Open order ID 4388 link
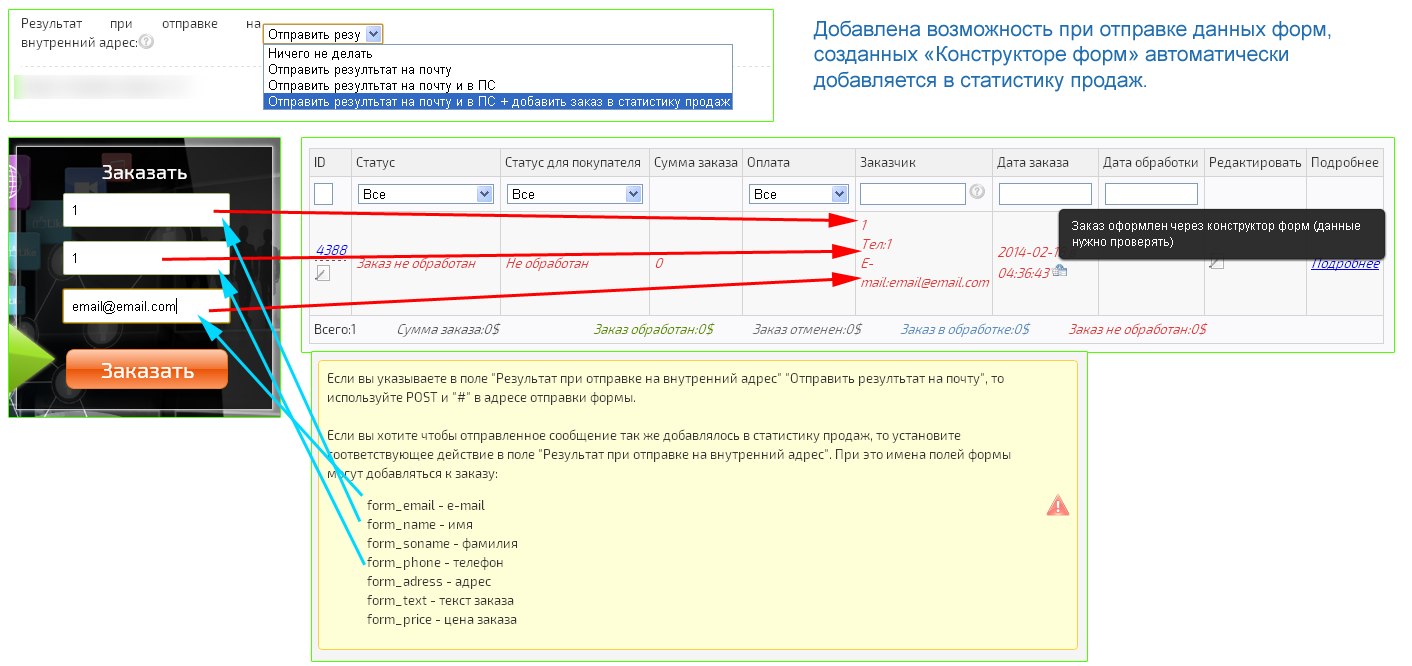Viewport: 1412px width, 666px height. tap(331, 250)
